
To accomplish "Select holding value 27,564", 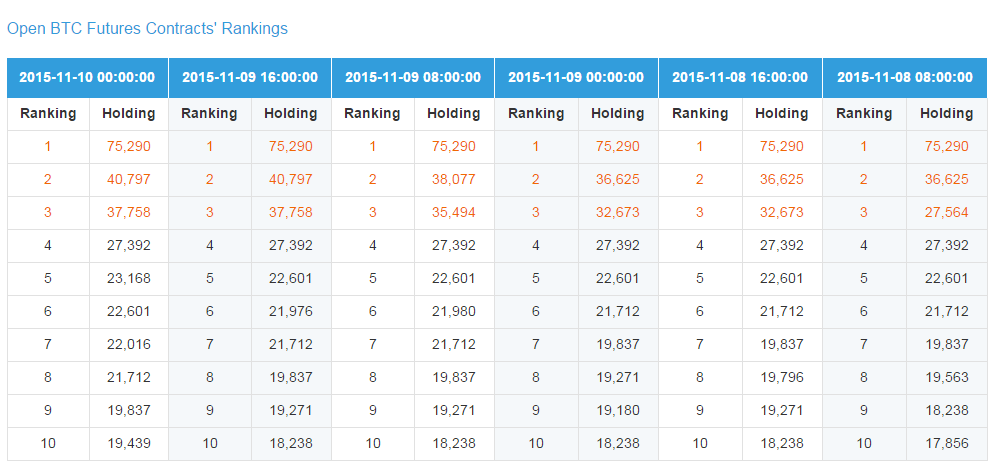I will click(947, 213).
